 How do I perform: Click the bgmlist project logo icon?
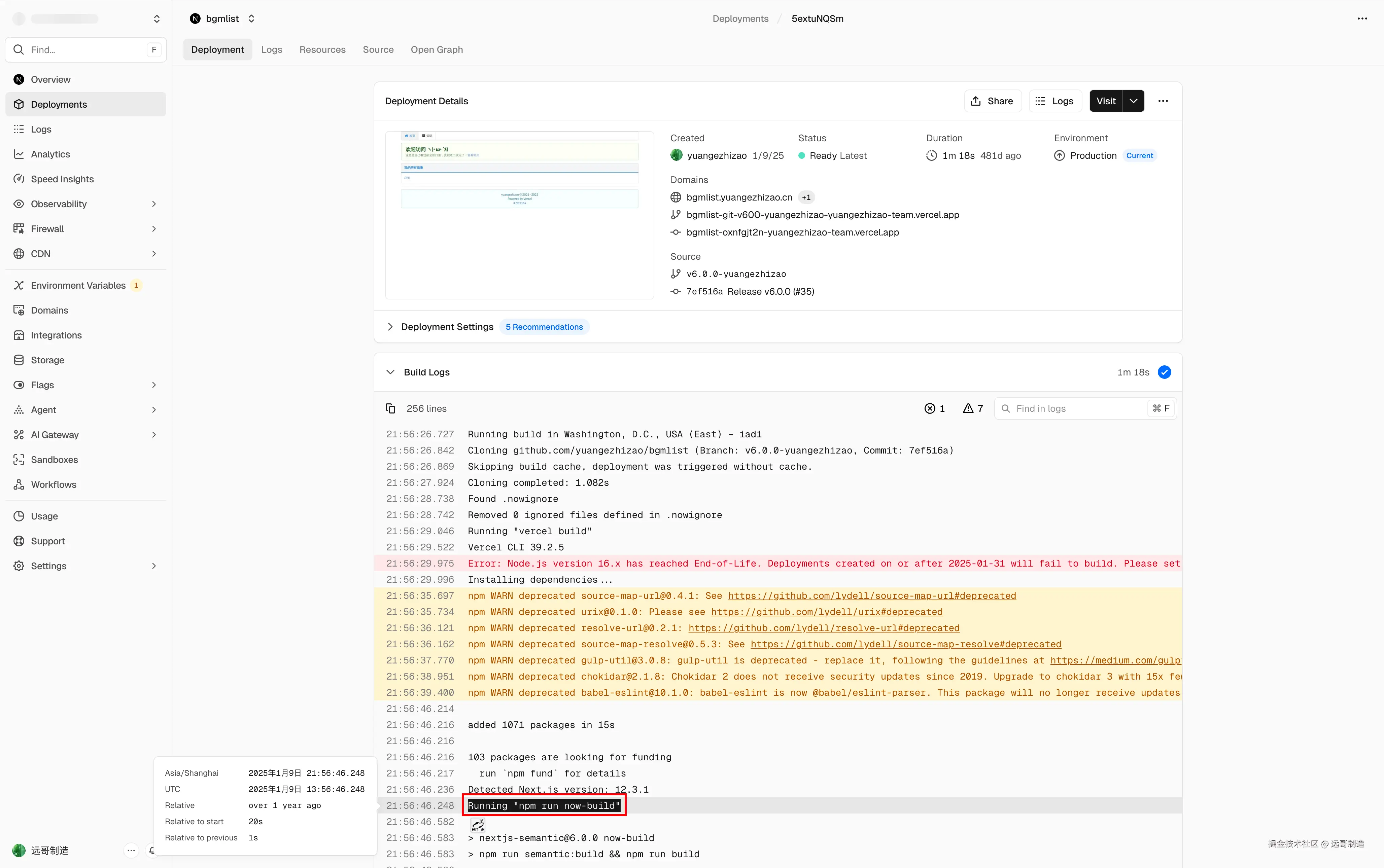195,19
